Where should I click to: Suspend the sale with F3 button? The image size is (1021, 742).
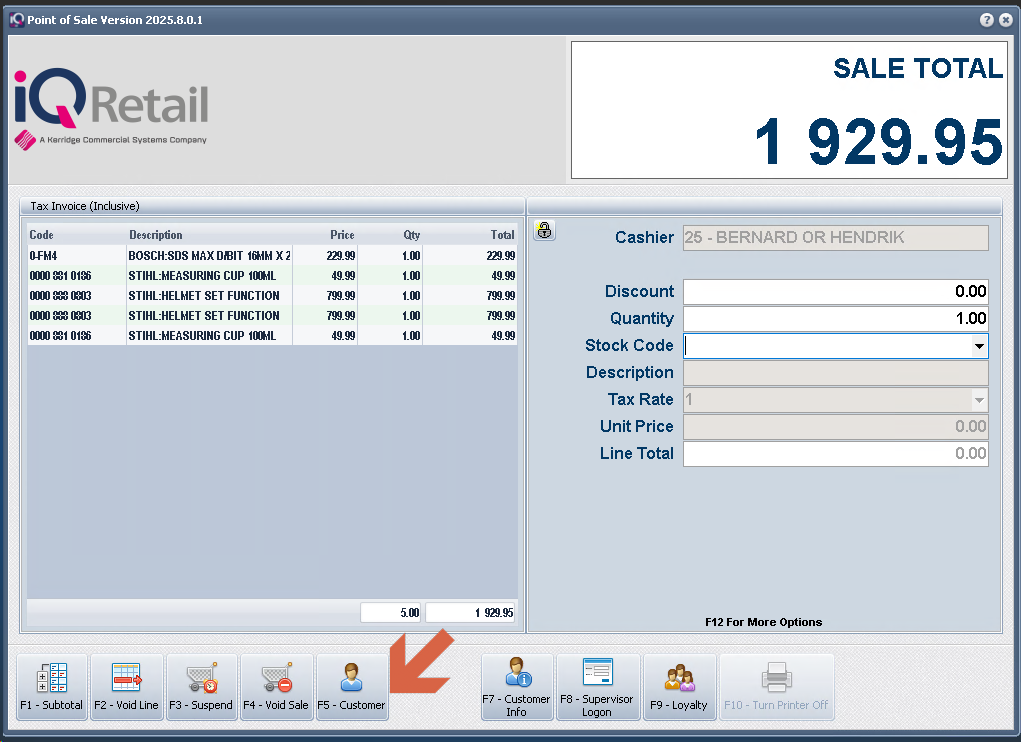(201, 687)
